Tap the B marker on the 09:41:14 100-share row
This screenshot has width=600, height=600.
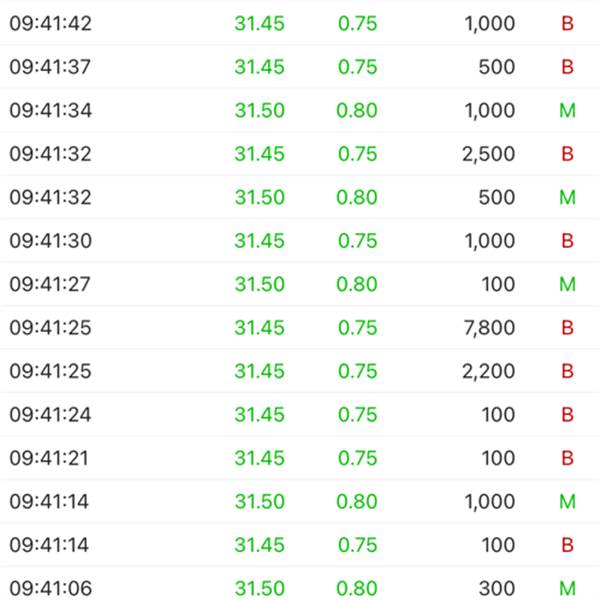point(567,545)
